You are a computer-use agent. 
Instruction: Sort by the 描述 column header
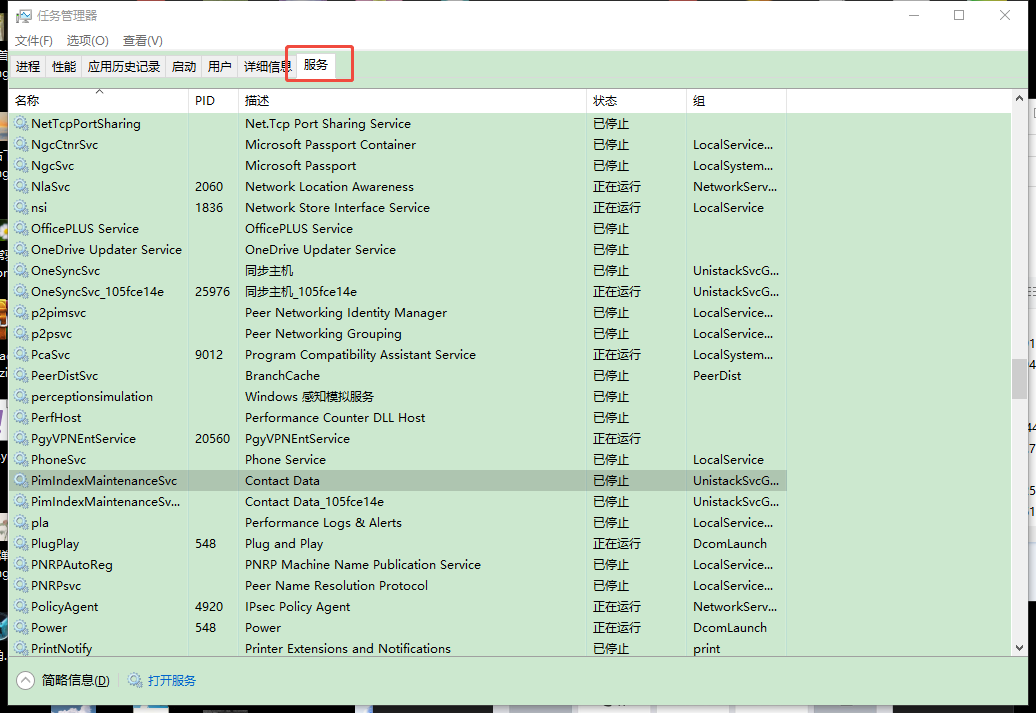[412, 100]
